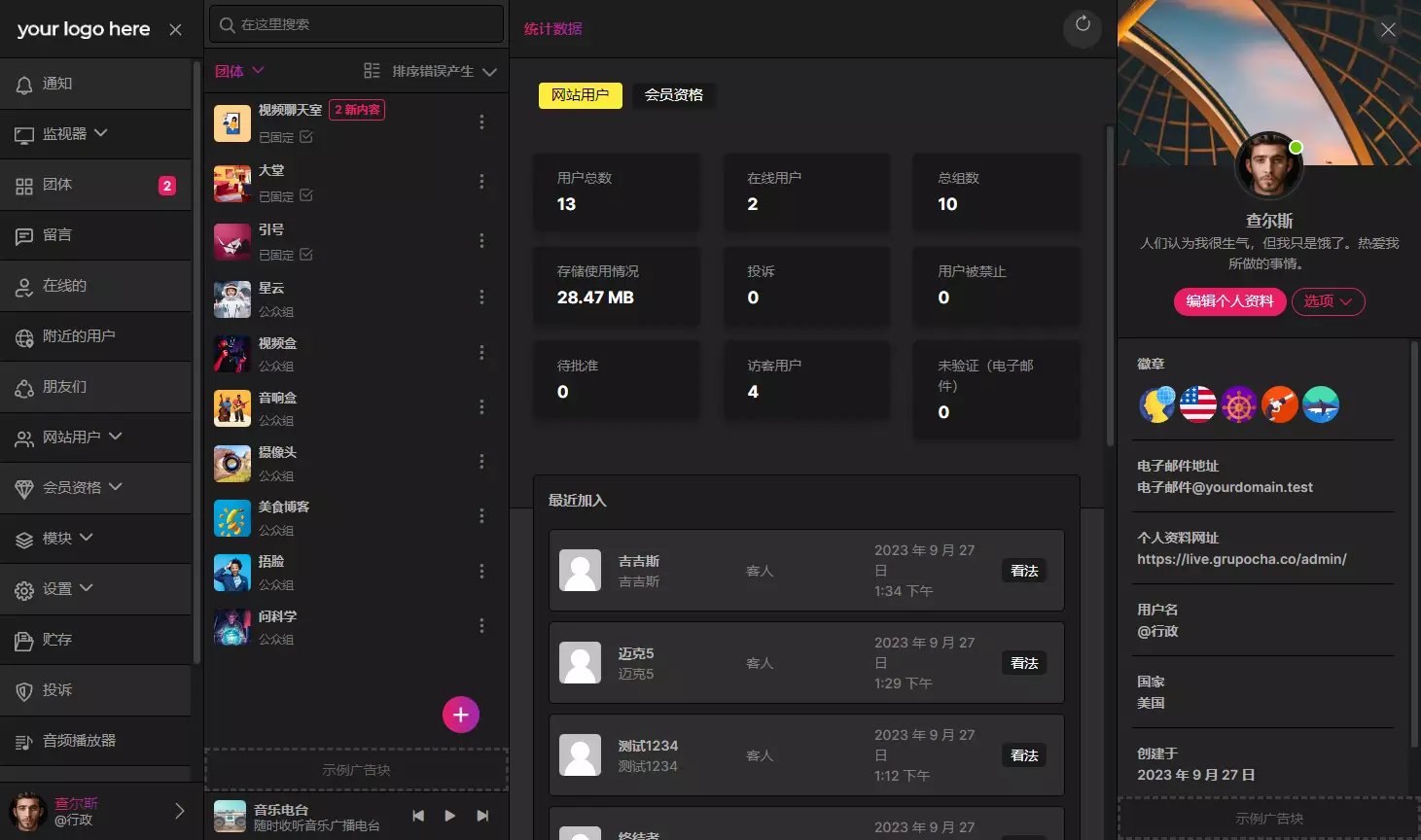Open three-dot menu for 美食博客 group

(x=481, y=516)
